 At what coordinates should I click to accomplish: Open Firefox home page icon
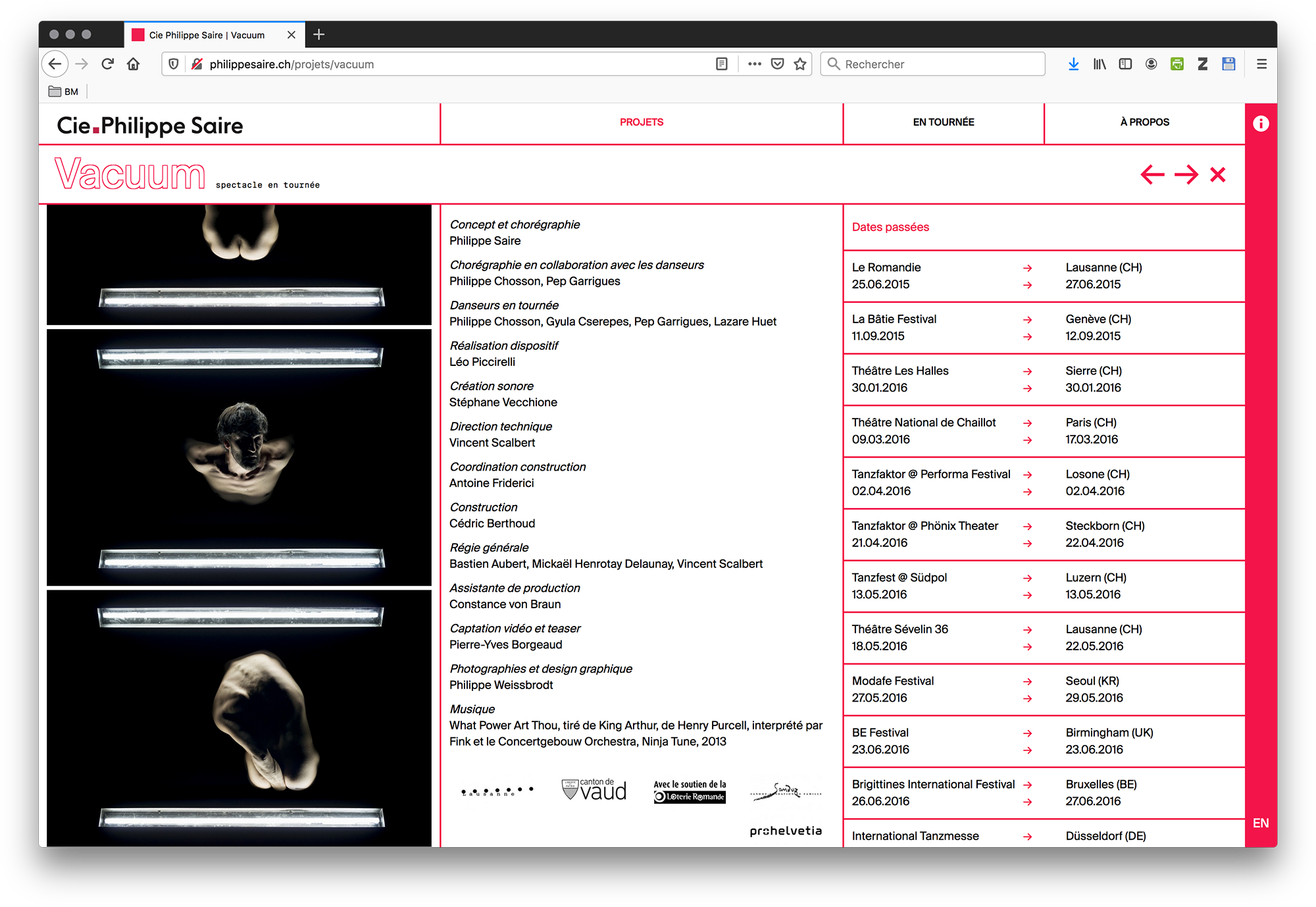point(134,64)
